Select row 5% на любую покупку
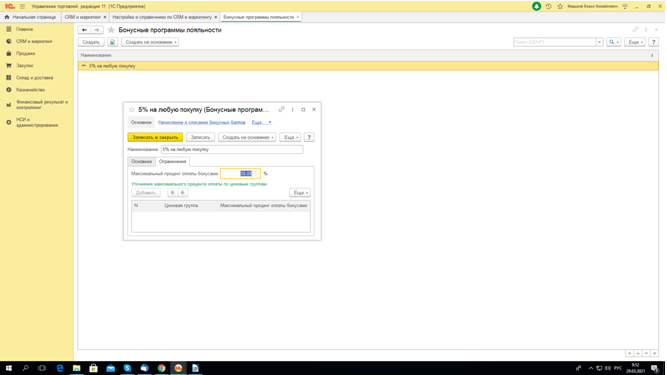The width and height of the screenshot is (667, 375). [368, 66]
